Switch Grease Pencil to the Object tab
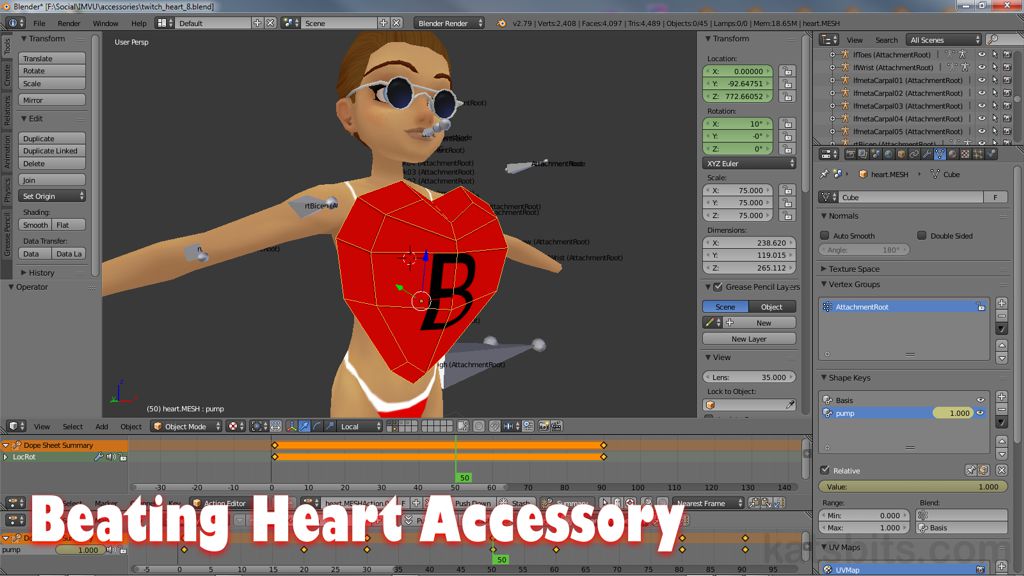The image size is (1024, 576). tap(772, 306)
